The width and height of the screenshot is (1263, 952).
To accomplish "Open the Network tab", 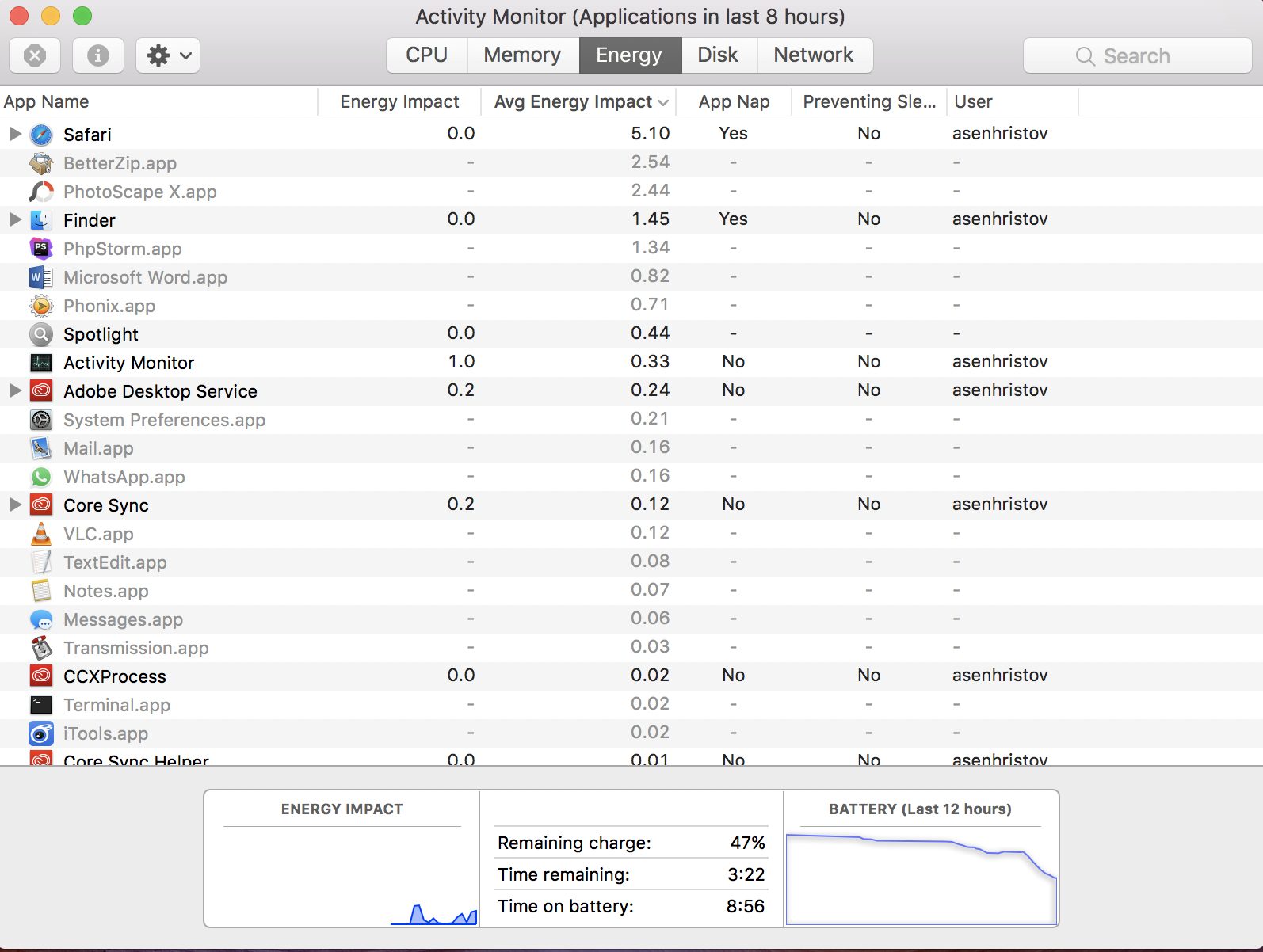I will [x=814, y=55].
